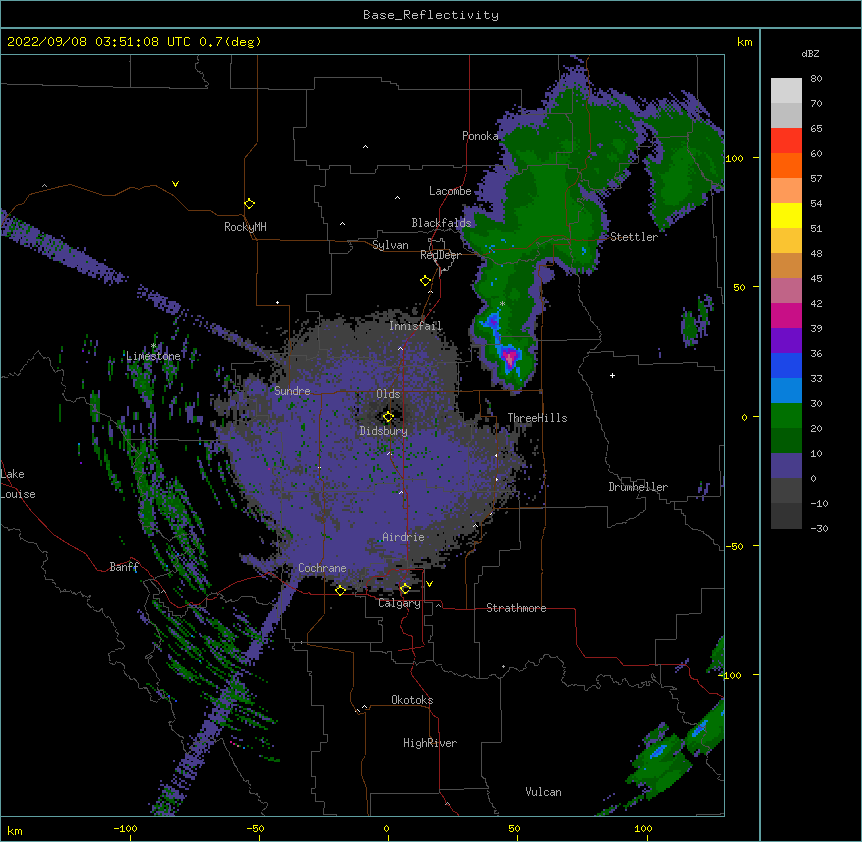The image size is (862, 842).
Task: Click the -100 tick label on right axis
Action: [731, 675]
